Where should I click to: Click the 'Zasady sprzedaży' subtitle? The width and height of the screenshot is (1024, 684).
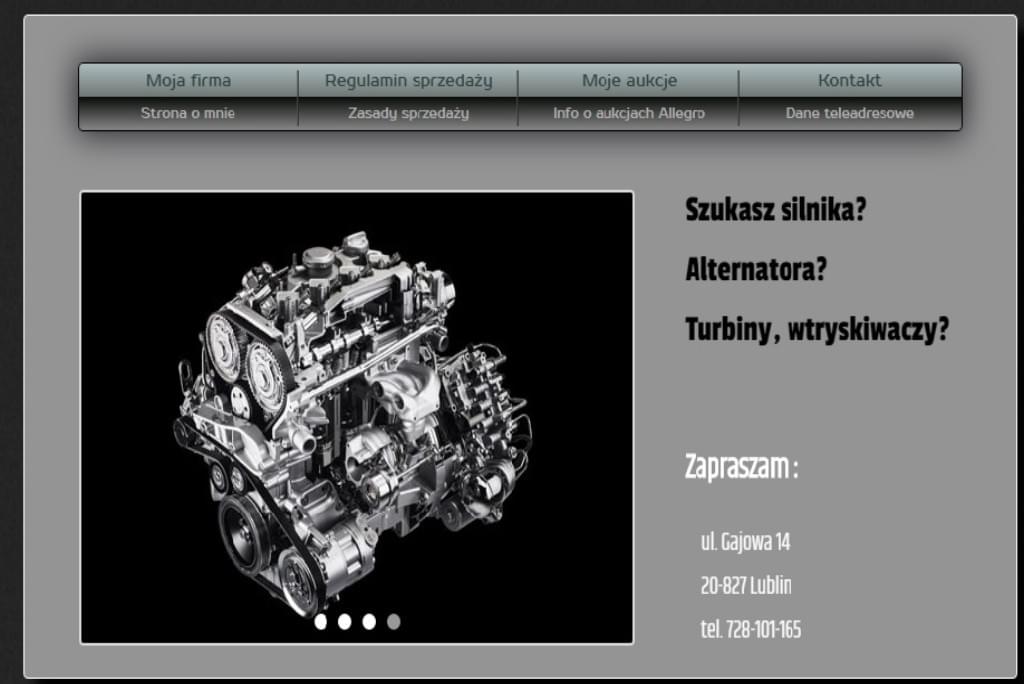pyautogui.click(x=408, y=114)
